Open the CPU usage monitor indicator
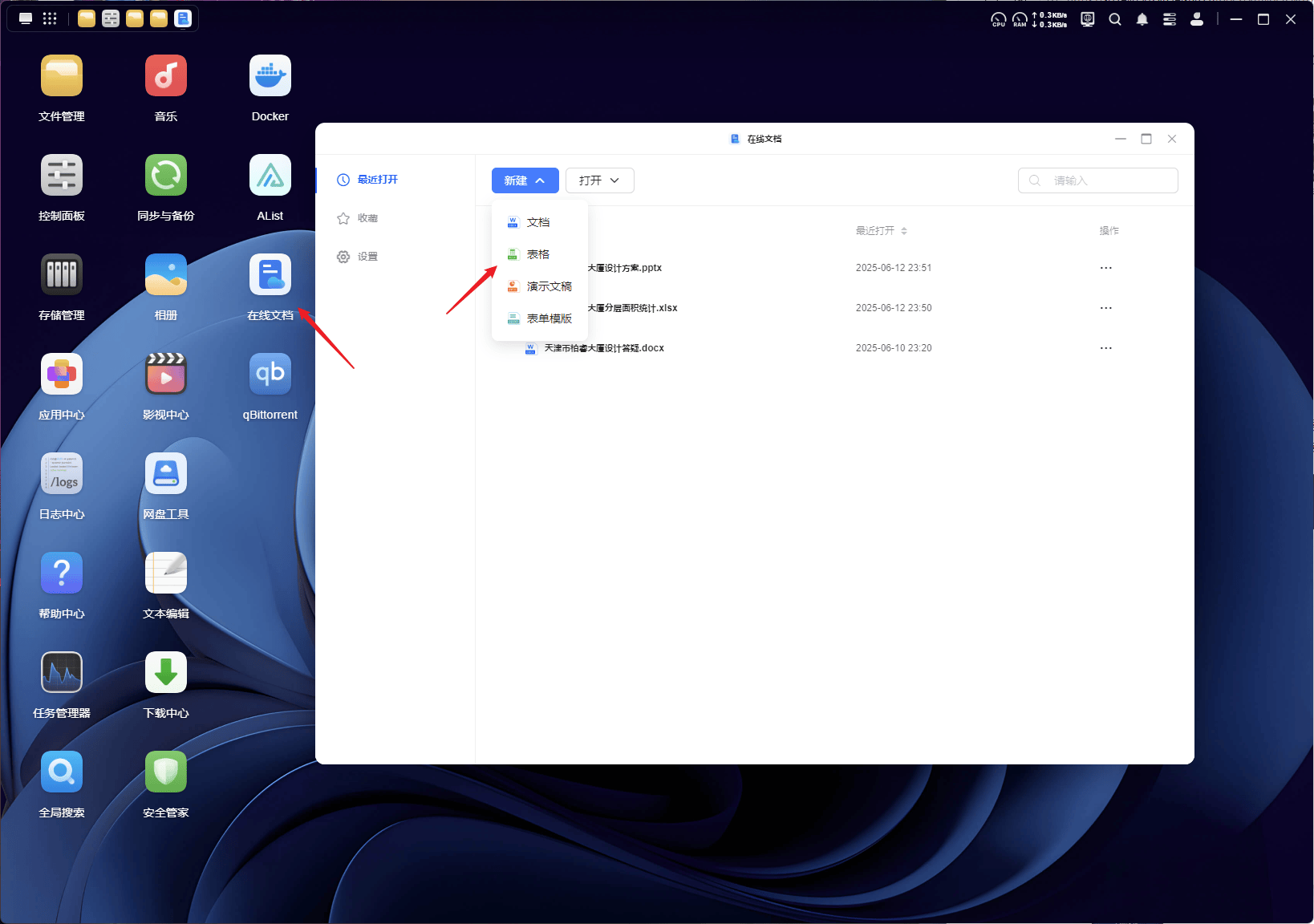Viewport: 1314px width, 924px height. click(x=999, y=18)
